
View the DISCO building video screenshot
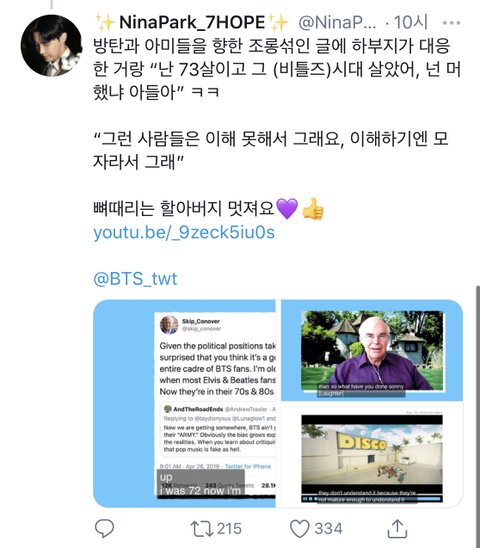[372, 457]
